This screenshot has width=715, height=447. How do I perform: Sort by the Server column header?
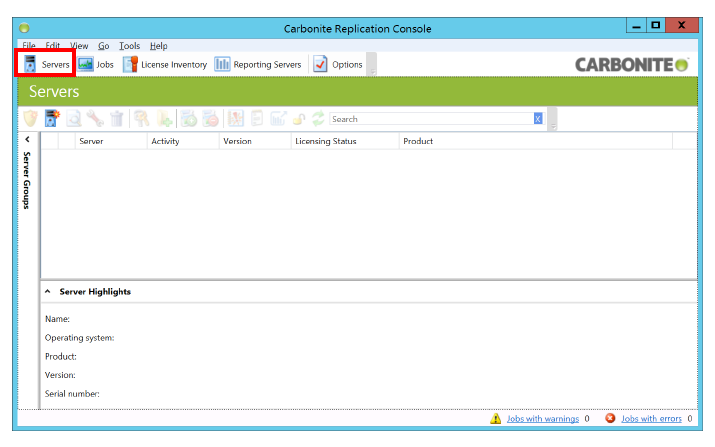point(111,141)
